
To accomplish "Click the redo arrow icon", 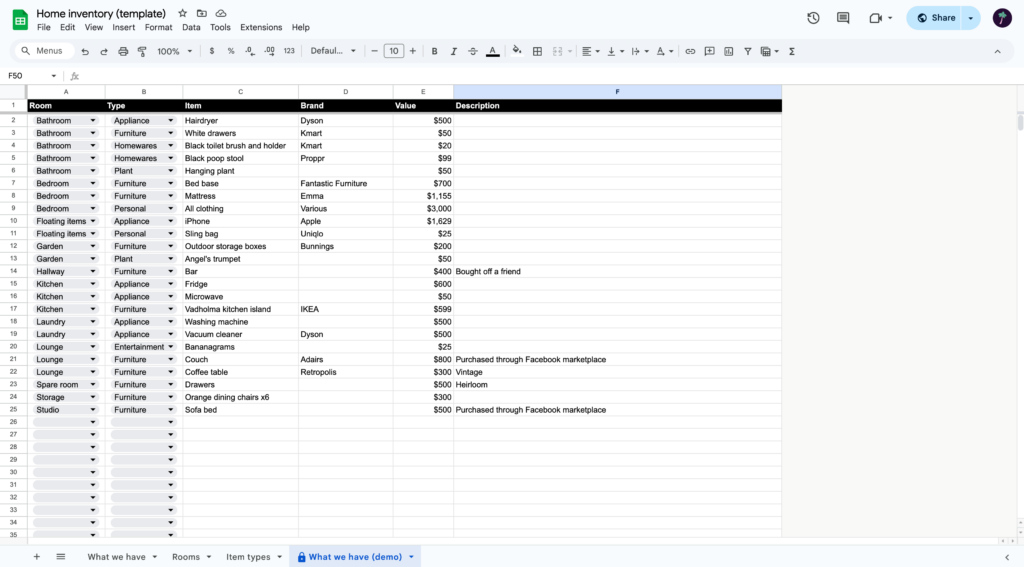I will click(104, 51).
